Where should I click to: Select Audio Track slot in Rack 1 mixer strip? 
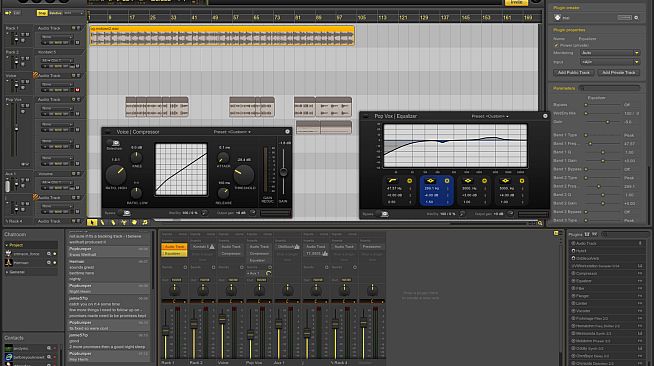(x=174, y=247)
